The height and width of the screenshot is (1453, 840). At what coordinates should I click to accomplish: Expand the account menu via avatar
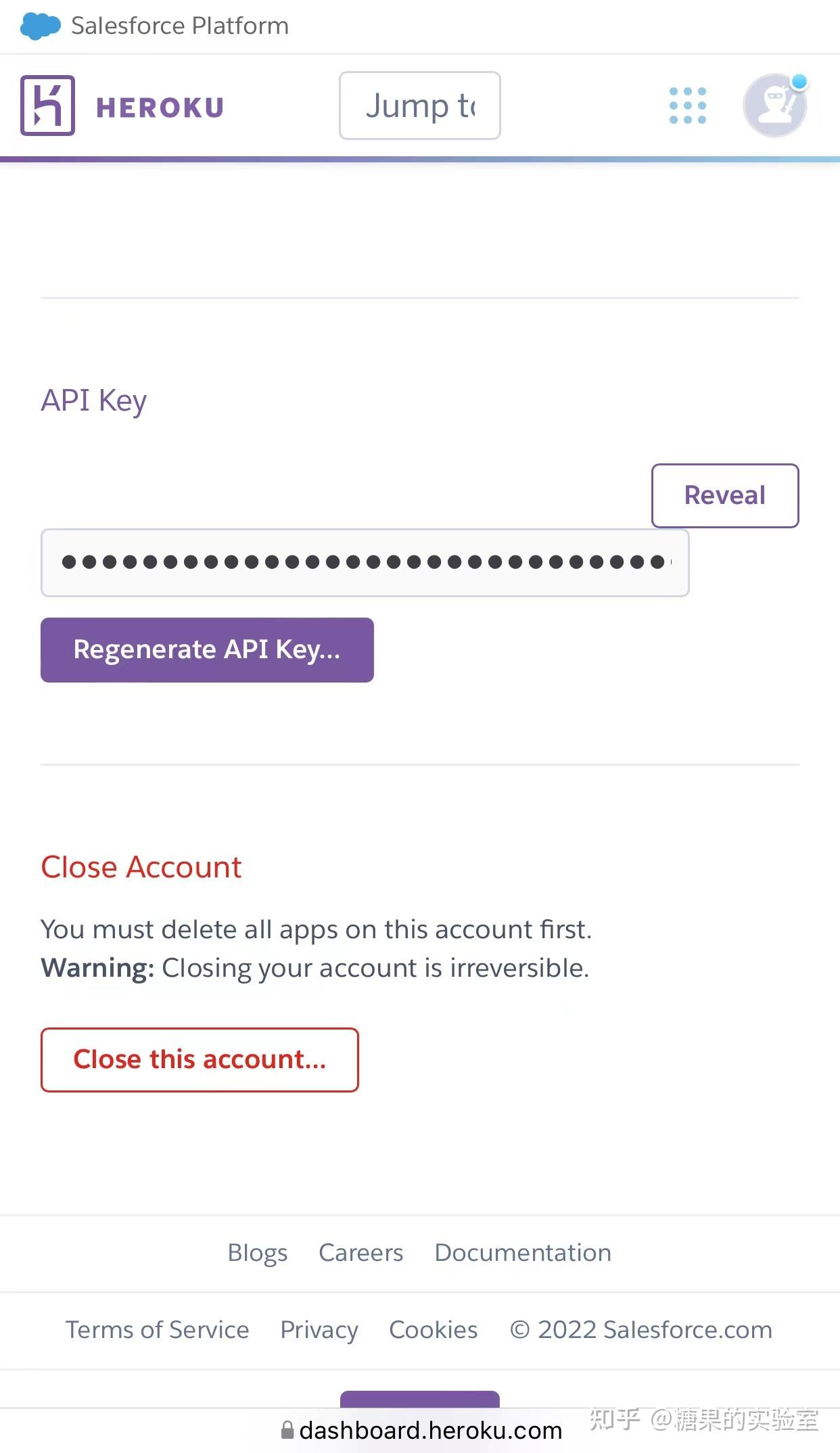[774, 106]
